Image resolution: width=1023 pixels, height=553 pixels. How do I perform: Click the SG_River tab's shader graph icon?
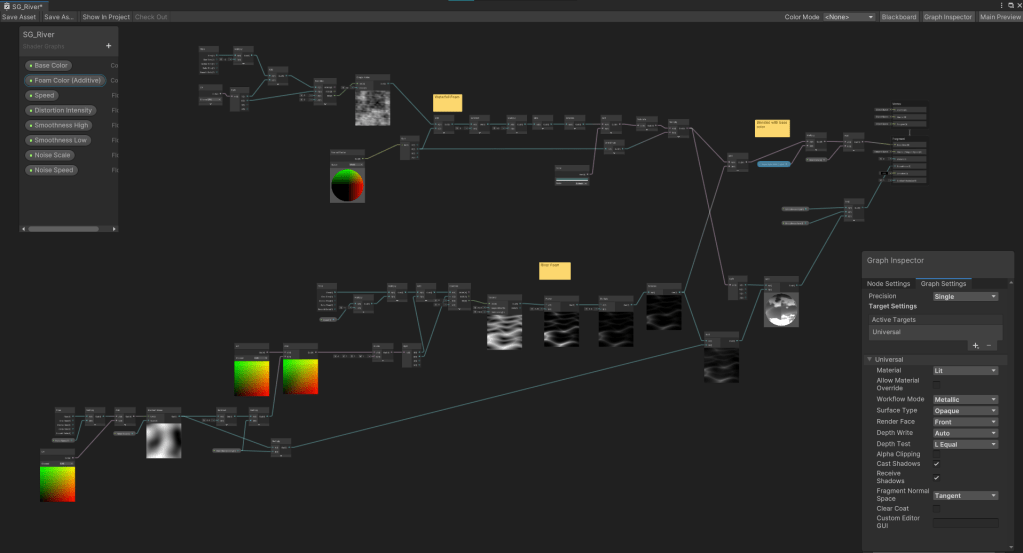click(x=6, y=6)
